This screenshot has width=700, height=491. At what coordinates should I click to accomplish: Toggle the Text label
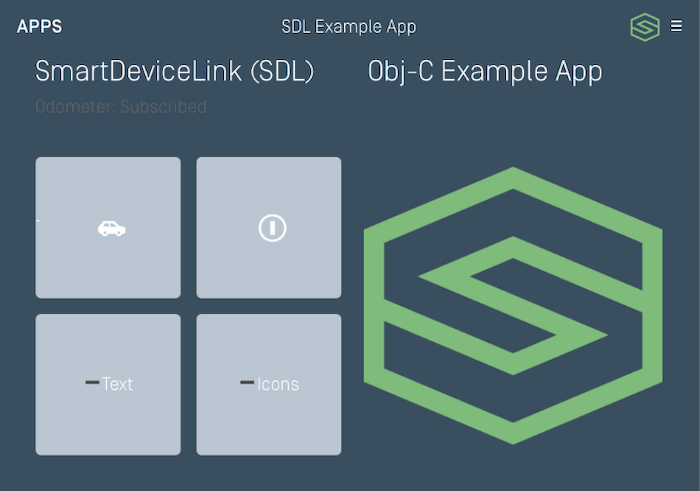click(x=118, y=384)
